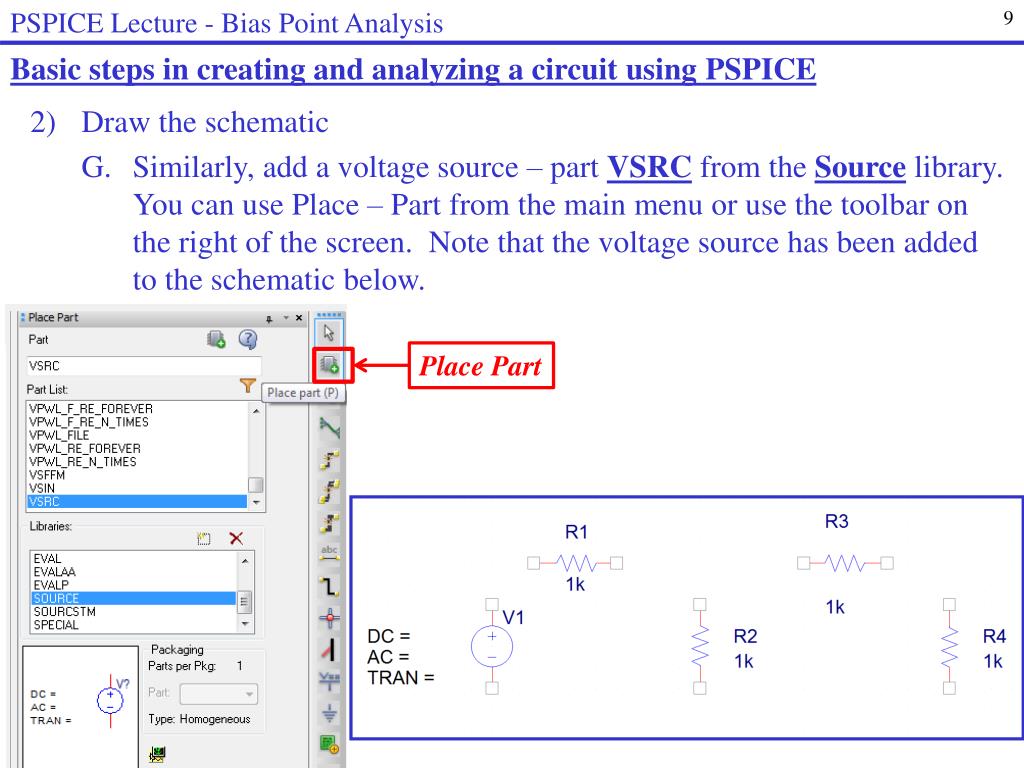The width and height of the screenshot is (1024, 768).
Task: Open the help question-mark icon in panel
Action: click(248, 339)
